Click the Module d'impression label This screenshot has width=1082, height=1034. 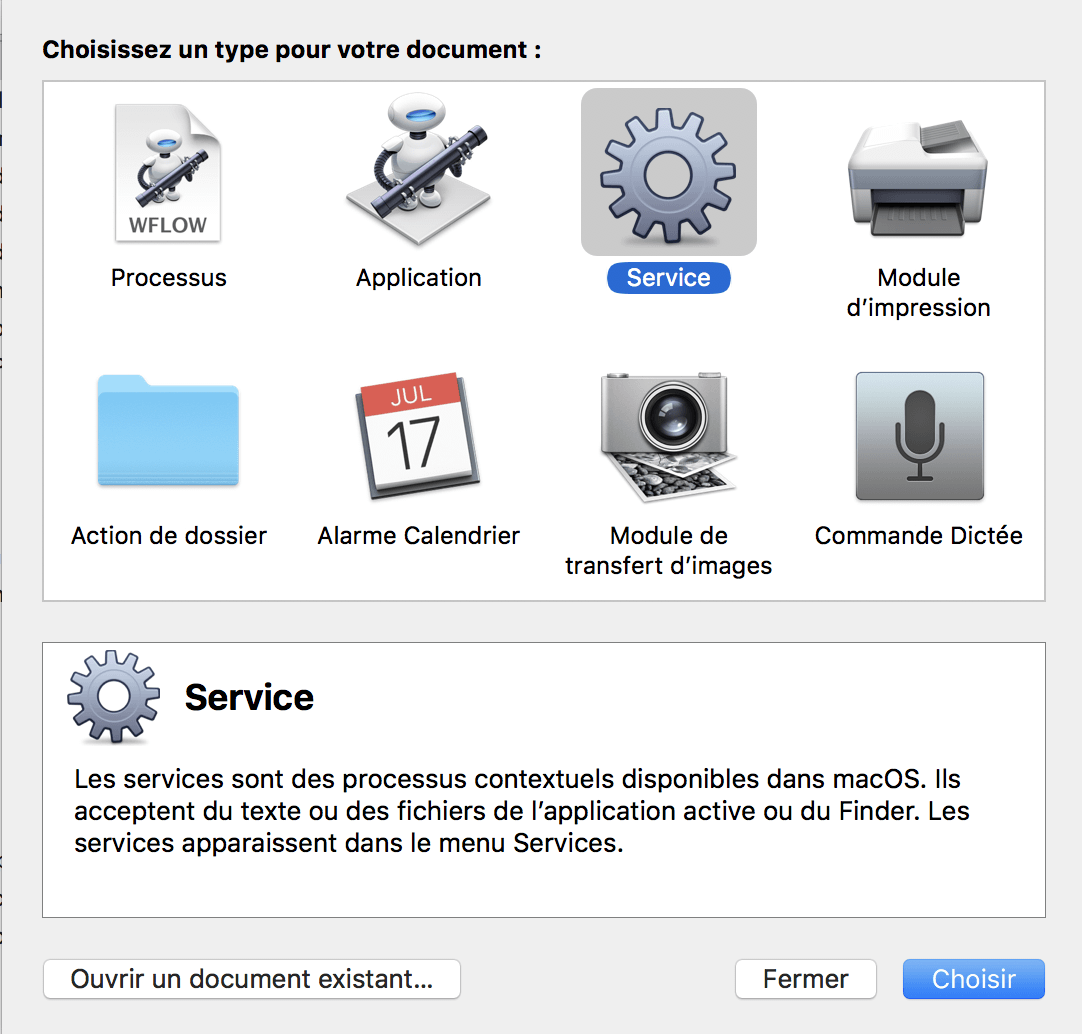coord(918,293)
